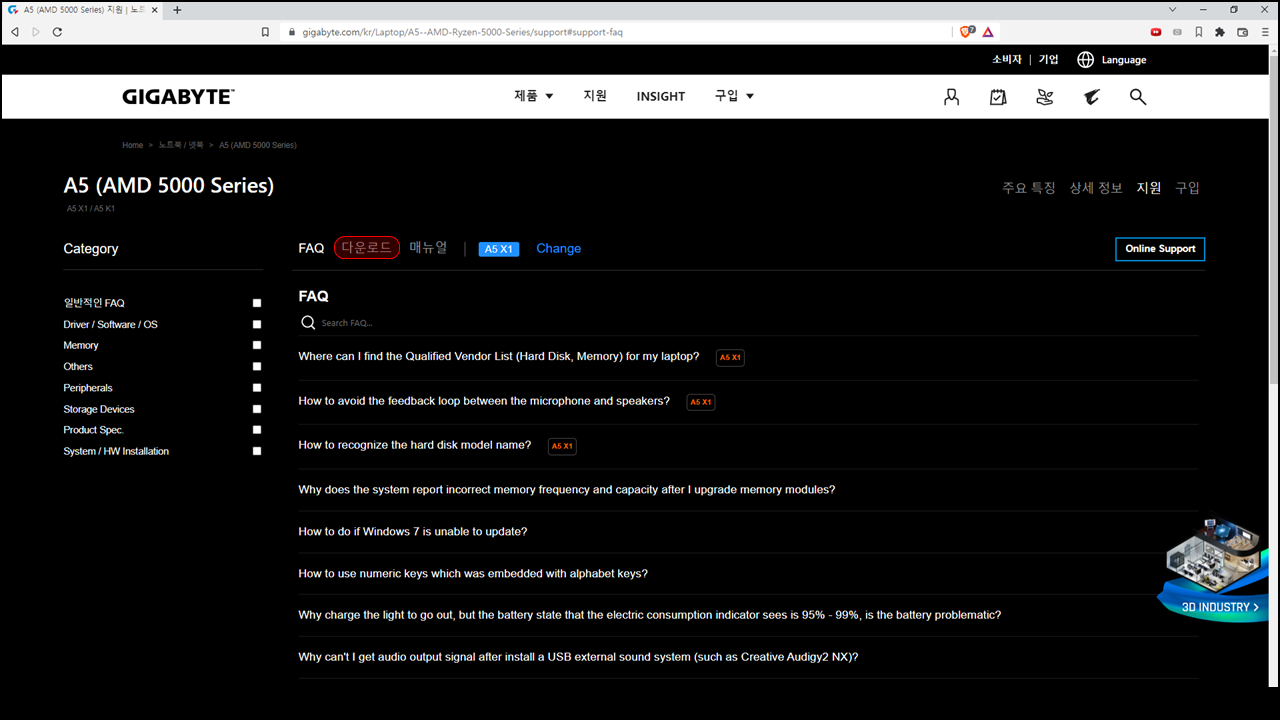Reload the page
Screen dimensions: 1280x720
coord(58,32)
